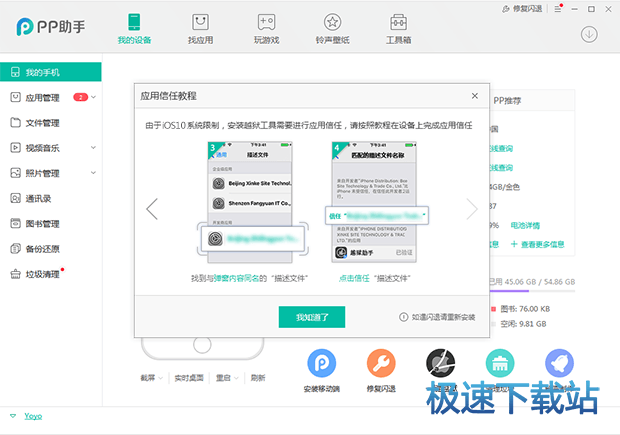
Task: Click the purple bell ringtone icon
Action: pyautogui.click(x=559, y=363)
